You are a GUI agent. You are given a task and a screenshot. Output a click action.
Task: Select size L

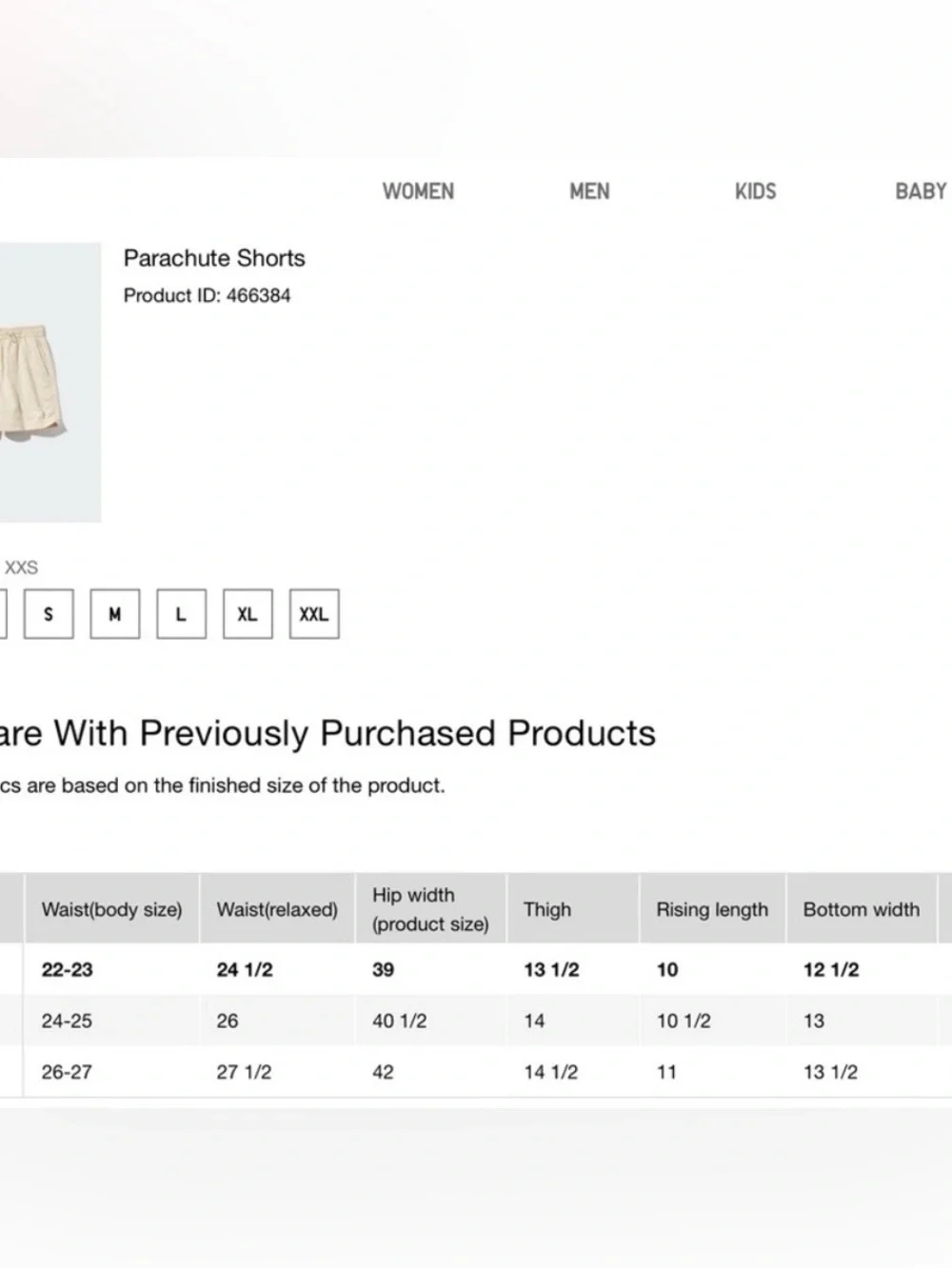click(x=181, y=614)
